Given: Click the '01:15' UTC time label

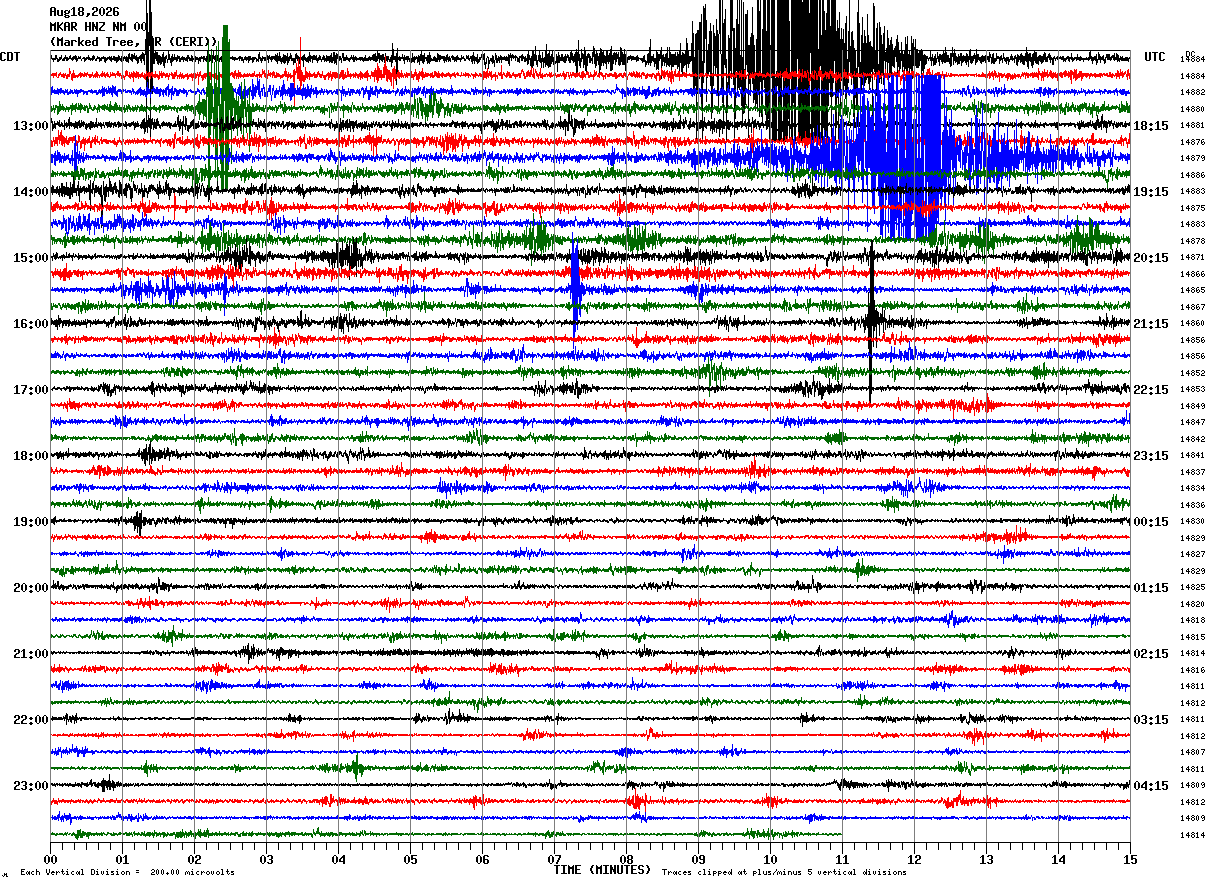Looking at the screenshot, I should click(x=1151, y=588).
